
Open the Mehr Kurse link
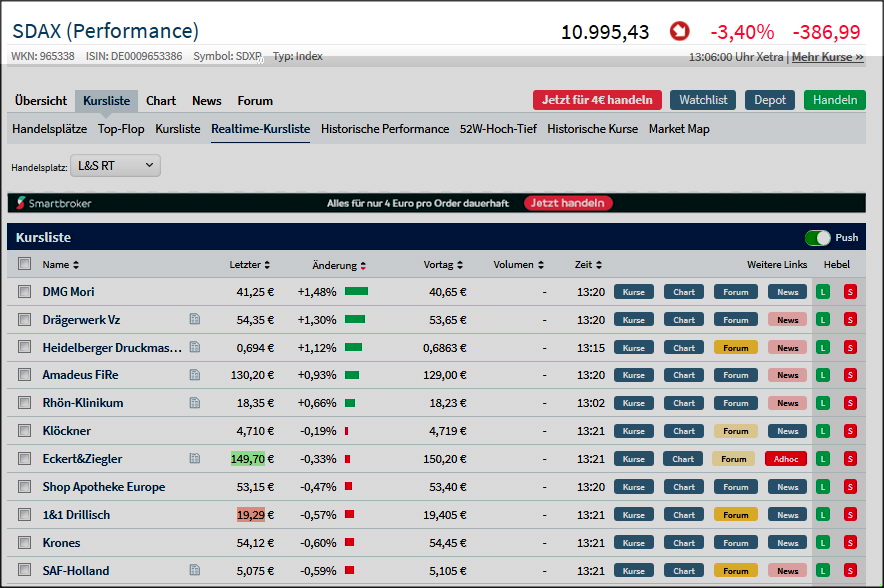pos(827,57)
